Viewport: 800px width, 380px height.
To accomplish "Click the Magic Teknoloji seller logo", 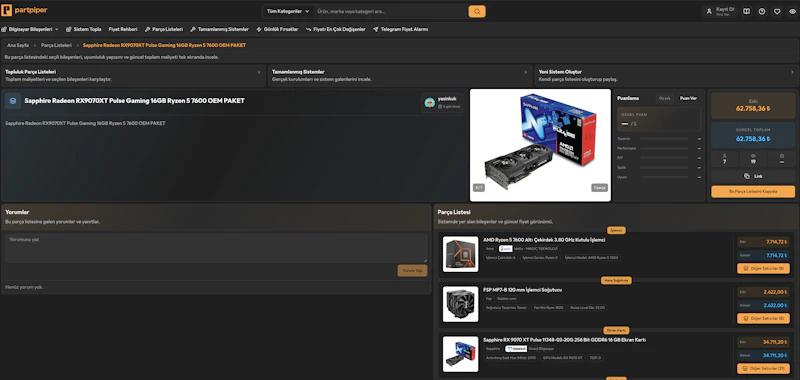I will 506,248.
